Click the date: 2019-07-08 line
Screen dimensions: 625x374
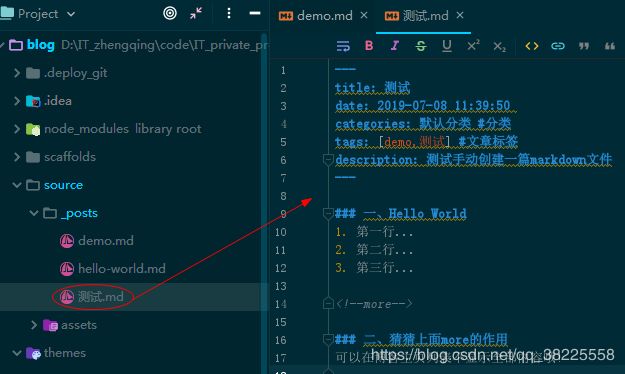tap(423, 106)
